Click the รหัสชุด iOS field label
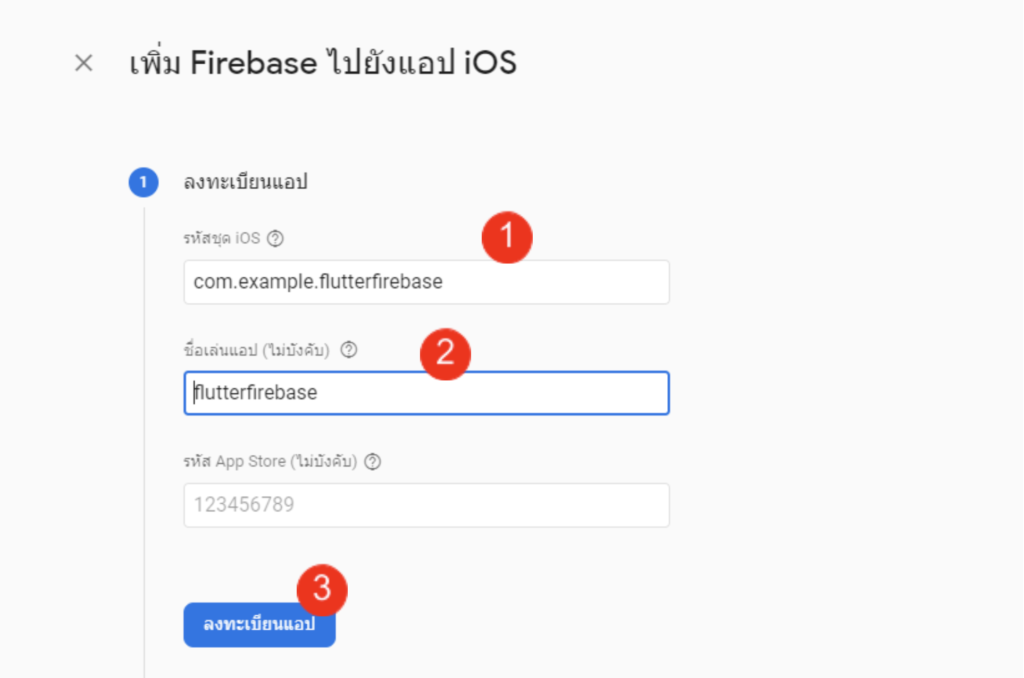This screenshot has height=678, width=1024. click(x=221, y=238)
